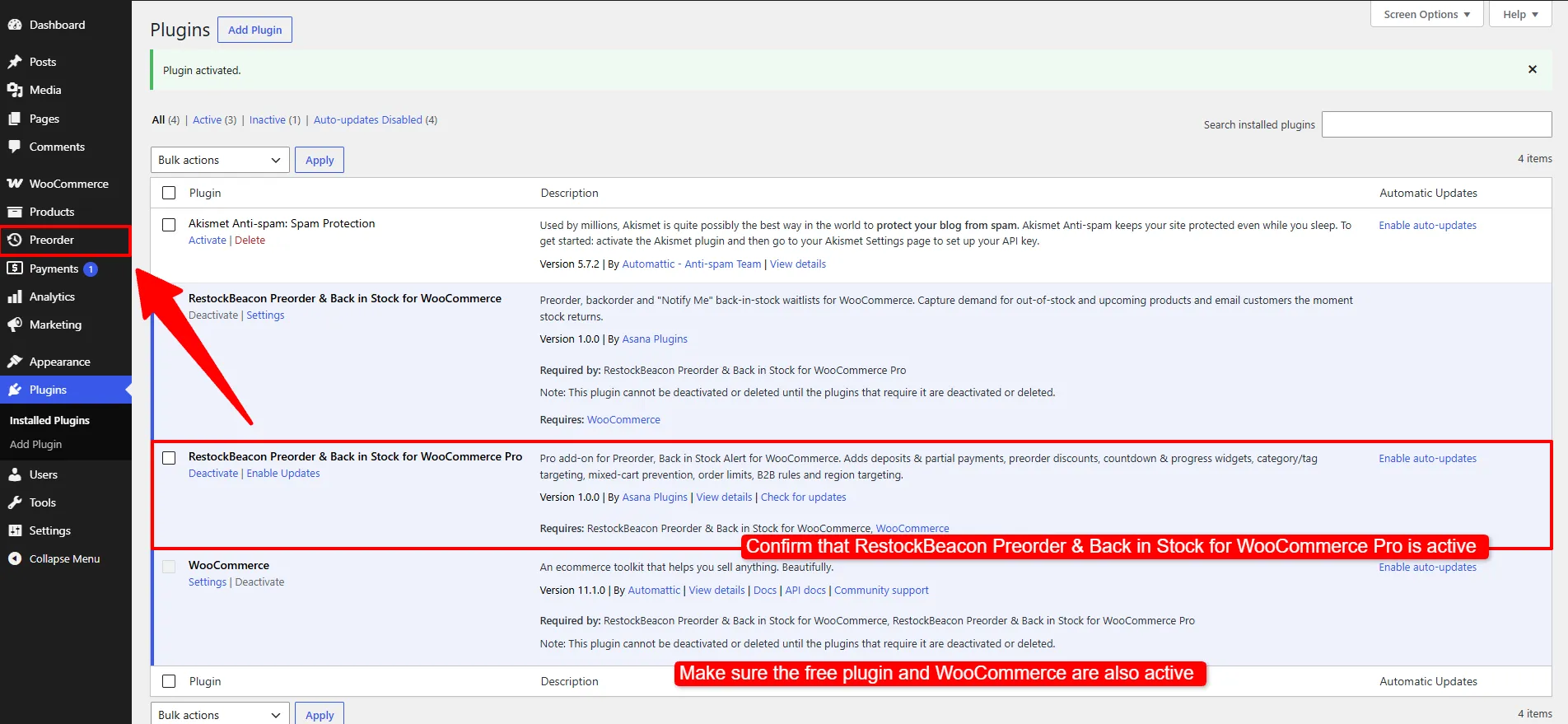Toggle select-all checkbox in table header

click(x=169, y=193)
